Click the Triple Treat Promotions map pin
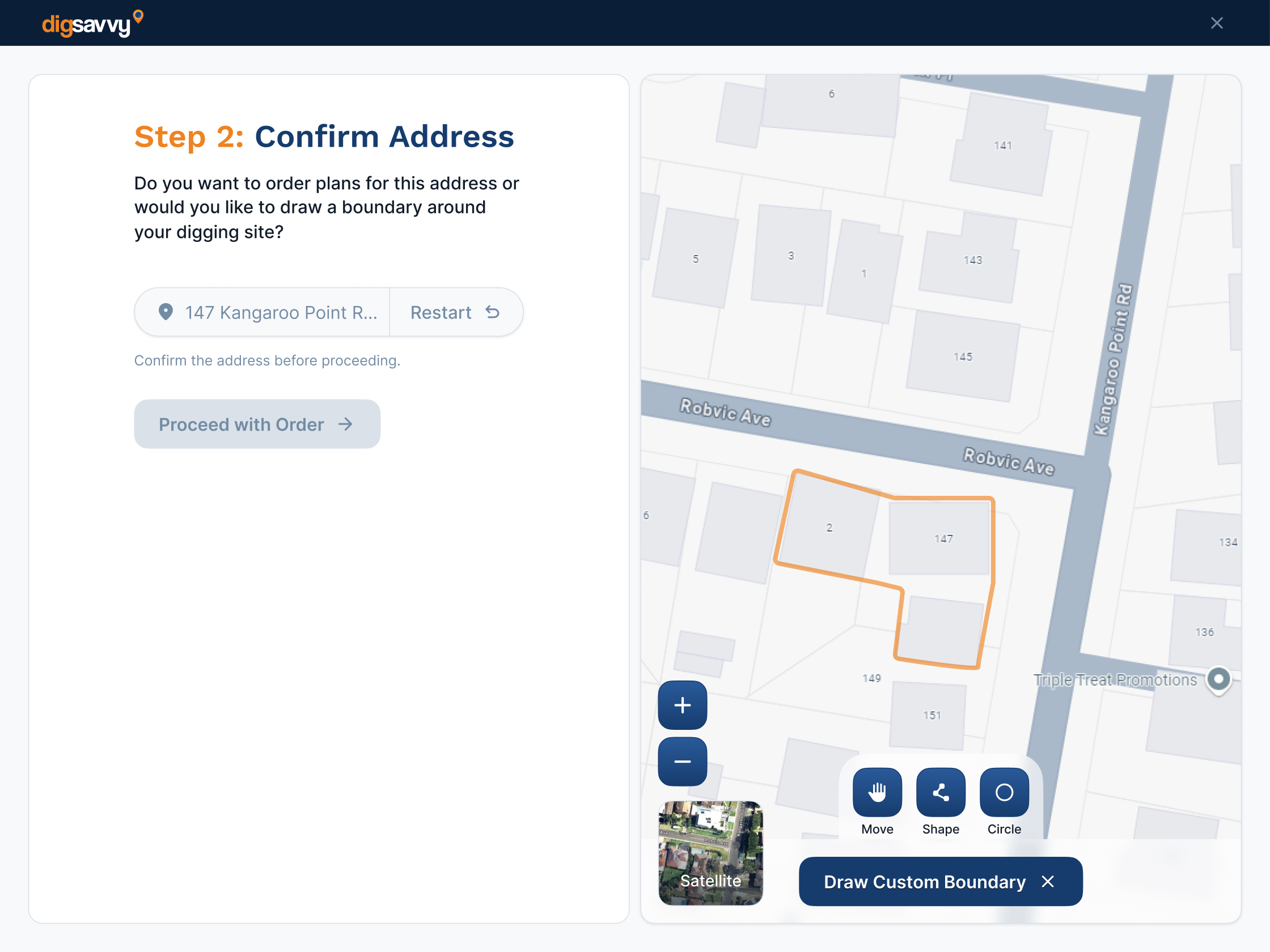The width and height of the screenshot is (1270, 952). 1218,679
